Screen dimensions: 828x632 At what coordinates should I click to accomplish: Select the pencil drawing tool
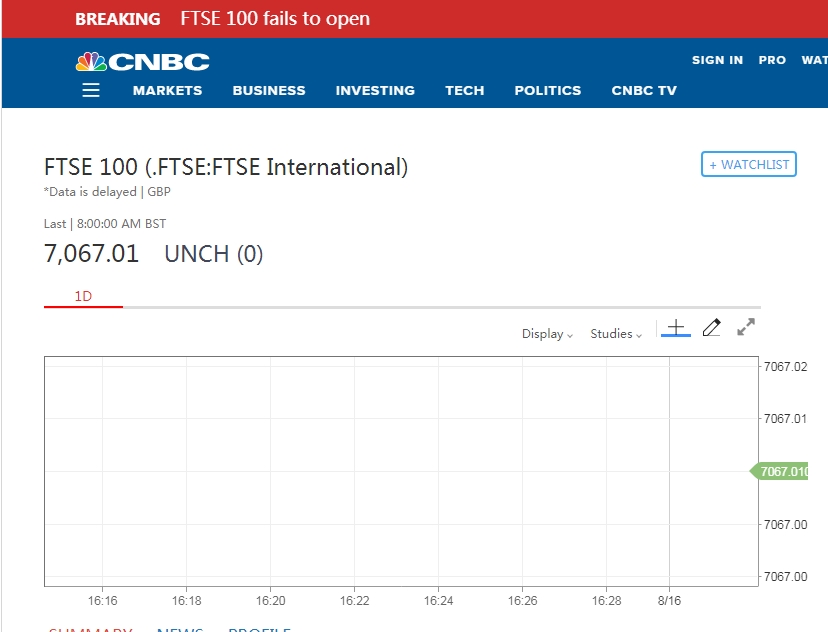point(711,328)
